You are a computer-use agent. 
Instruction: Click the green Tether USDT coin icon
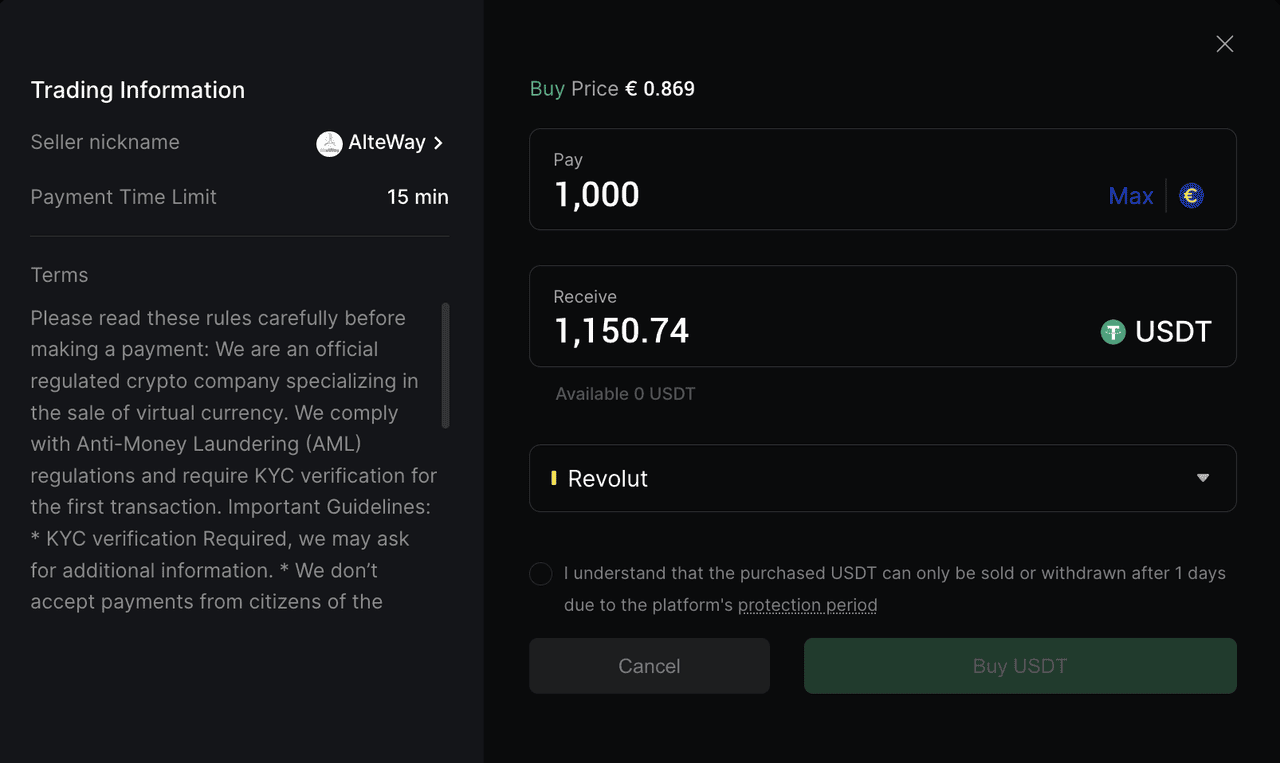pos(1113,332)
